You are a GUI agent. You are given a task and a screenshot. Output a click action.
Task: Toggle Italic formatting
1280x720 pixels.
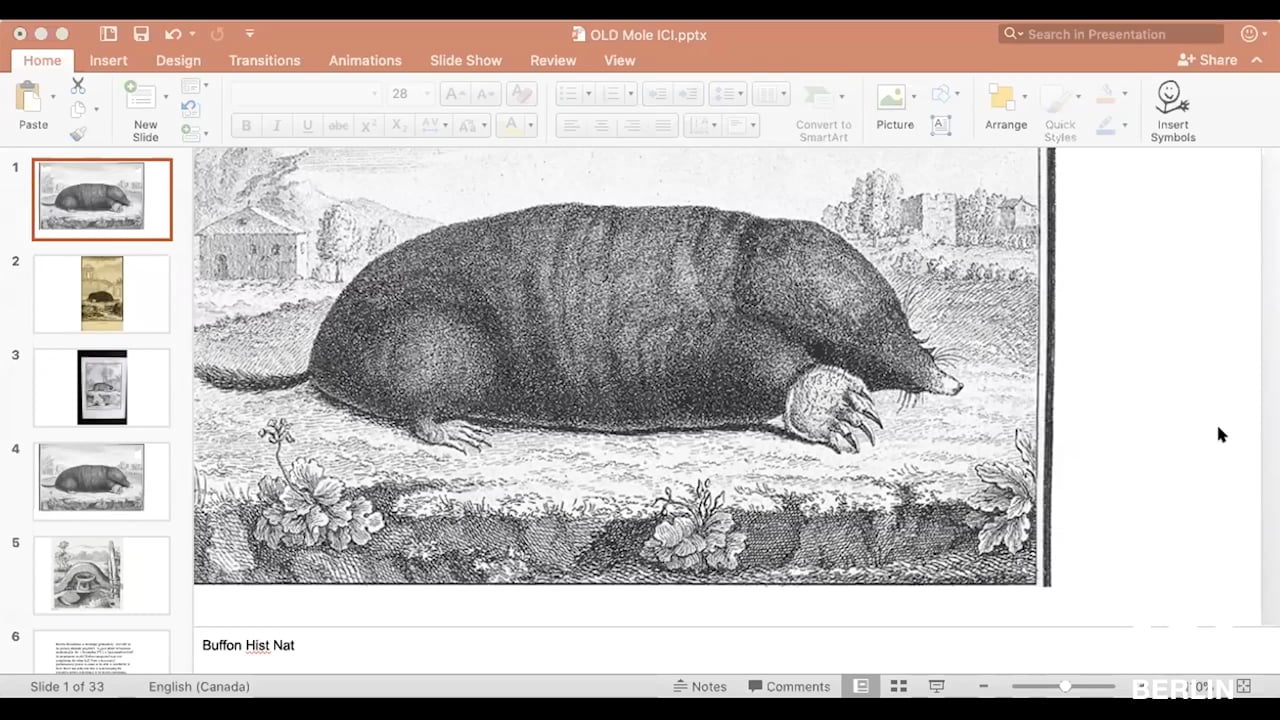click(277, 125)
